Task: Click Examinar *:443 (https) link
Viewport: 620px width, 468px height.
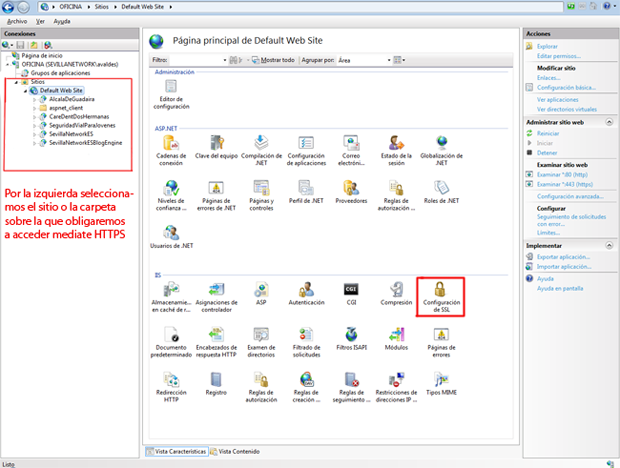Action: pyautogui.click(x=564, y=184)
